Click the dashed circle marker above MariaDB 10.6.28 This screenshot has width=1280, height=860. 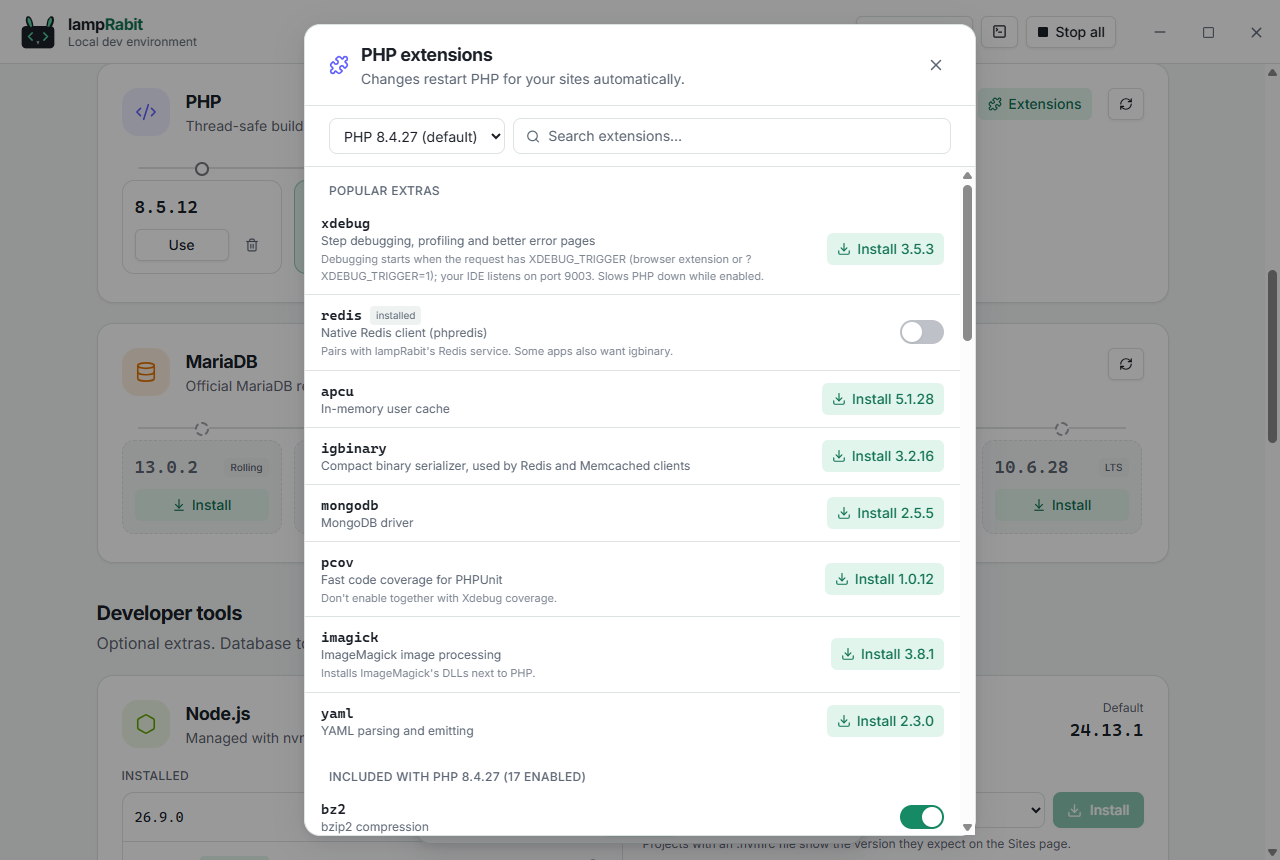click(1062, 429)
